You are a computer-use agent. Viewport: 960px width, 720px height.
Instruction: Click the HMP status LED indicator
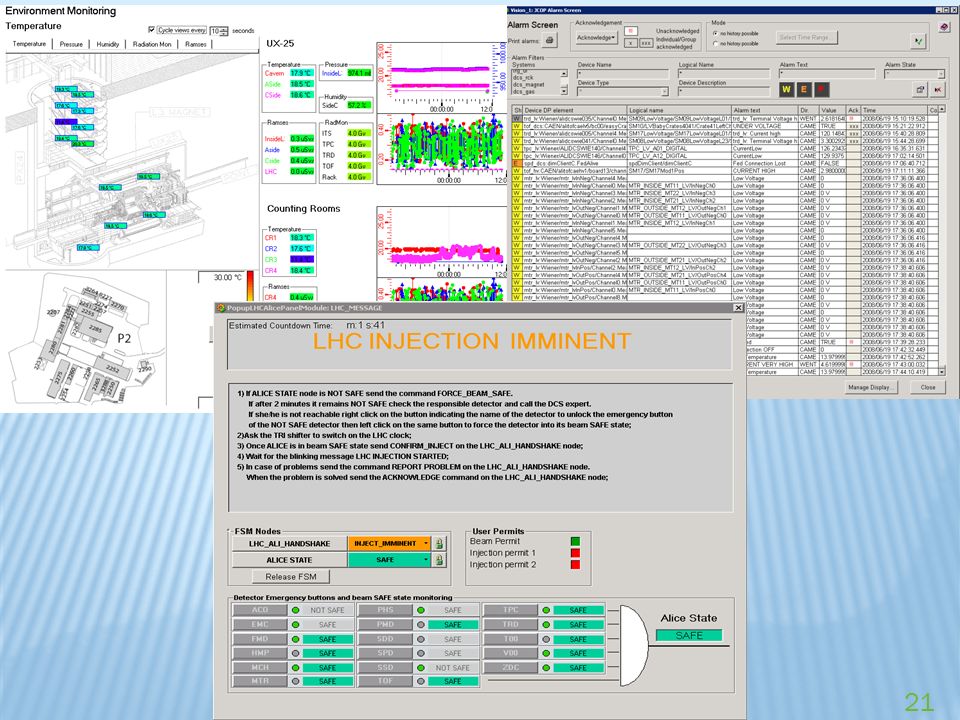pos(295,653)
